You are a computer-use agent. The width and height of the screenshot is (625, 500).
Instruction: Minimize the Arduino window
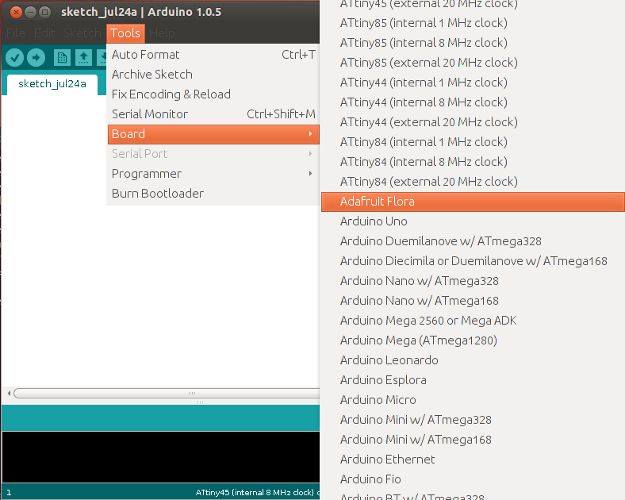pos(31,12)
